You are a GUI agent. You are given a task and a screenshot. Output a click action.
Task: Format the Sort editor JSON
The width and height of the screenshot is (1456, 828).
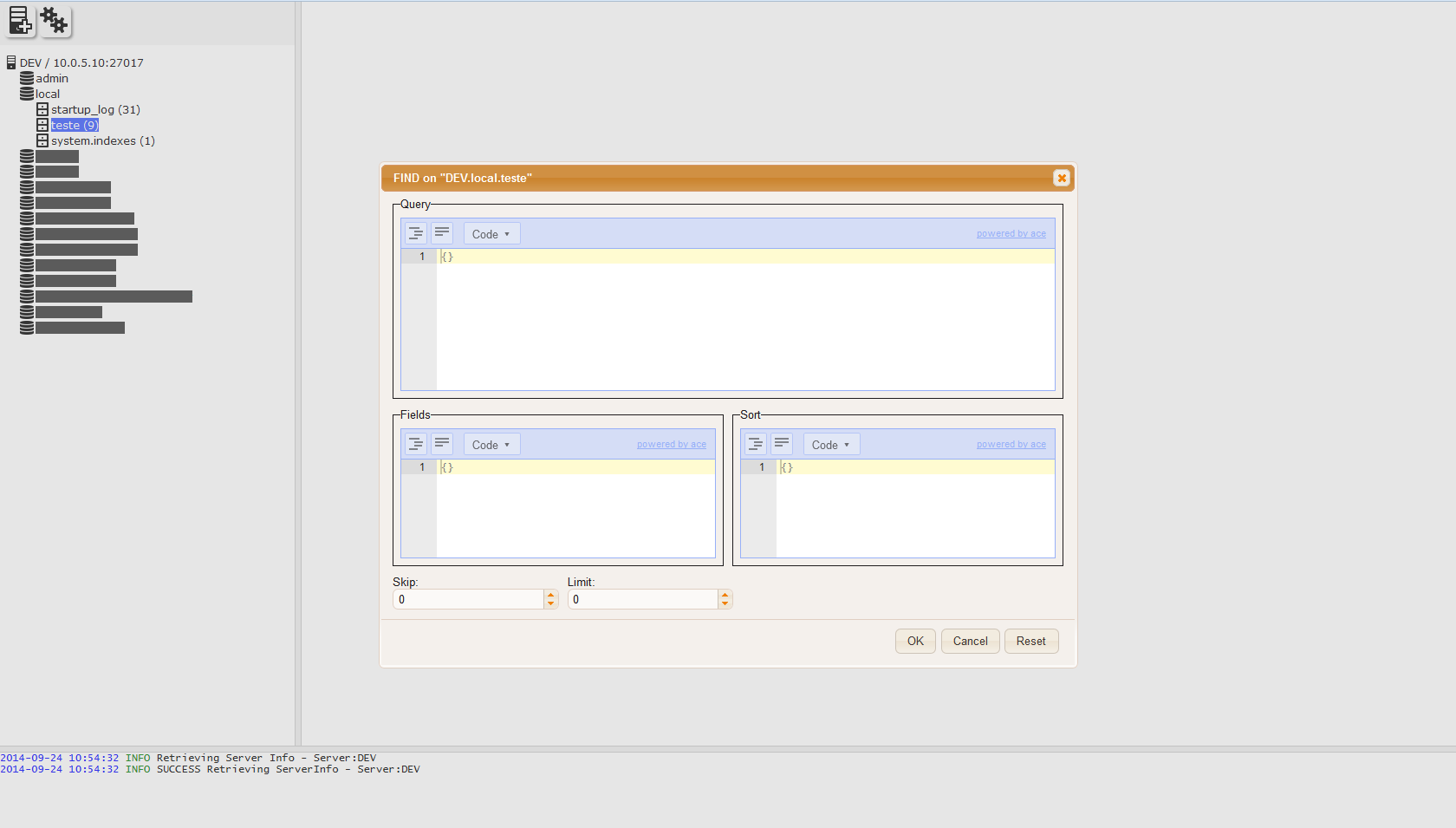(x=755, y=443)
